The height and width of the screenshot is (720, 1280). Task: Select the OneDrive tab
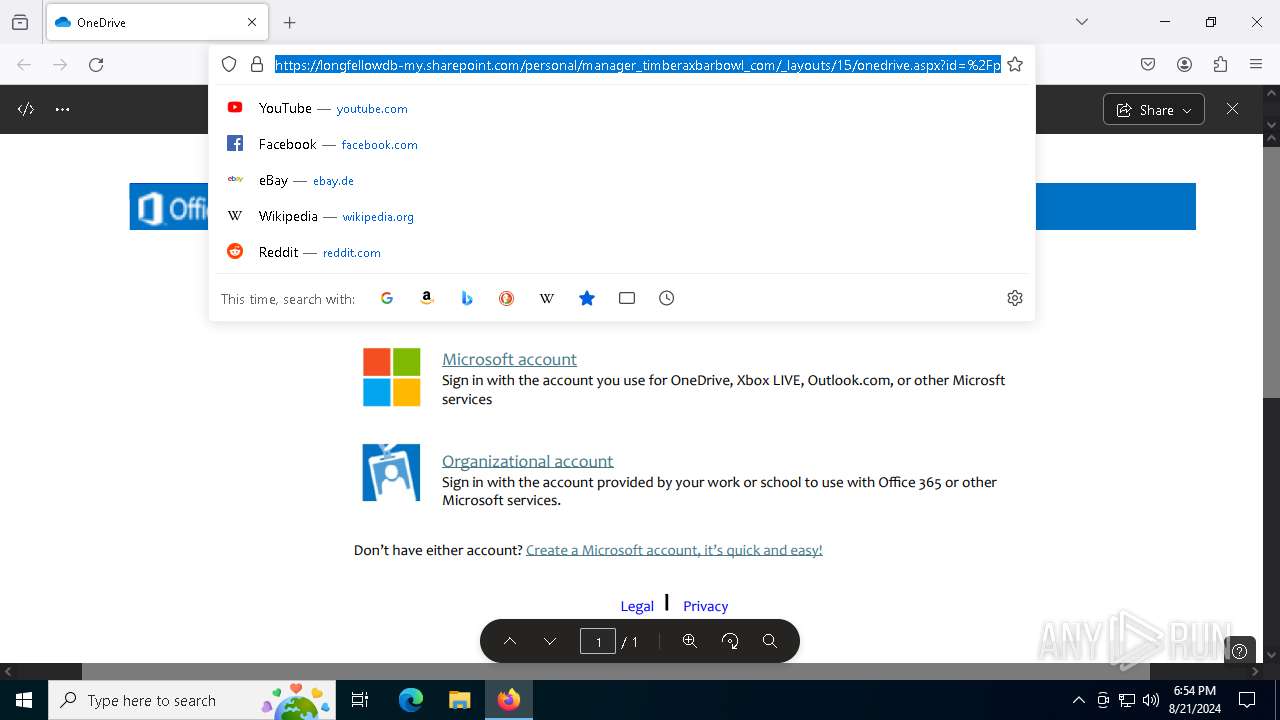tap(157, 22)
